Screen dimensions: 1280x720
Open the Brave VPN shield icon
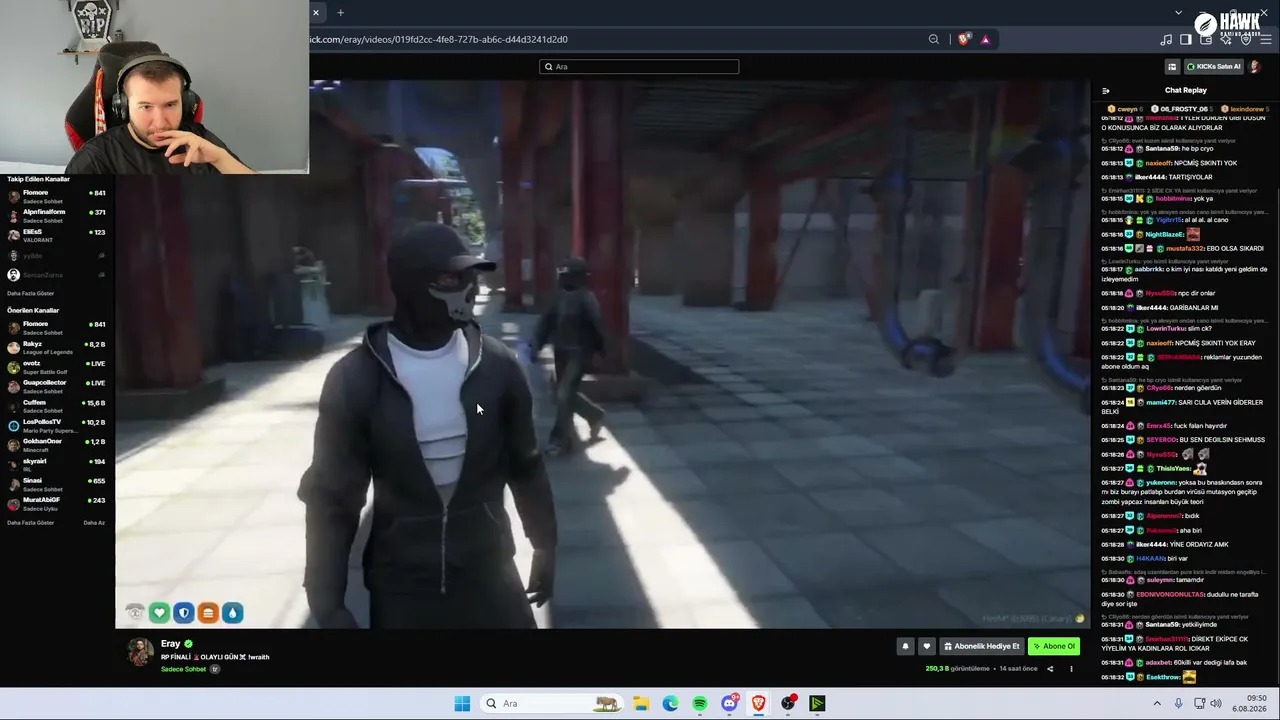[x=1246, y=39]
